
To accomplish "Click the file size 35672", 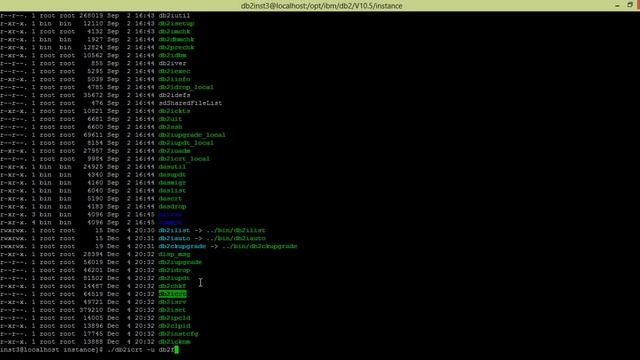I will coord(93,95).
